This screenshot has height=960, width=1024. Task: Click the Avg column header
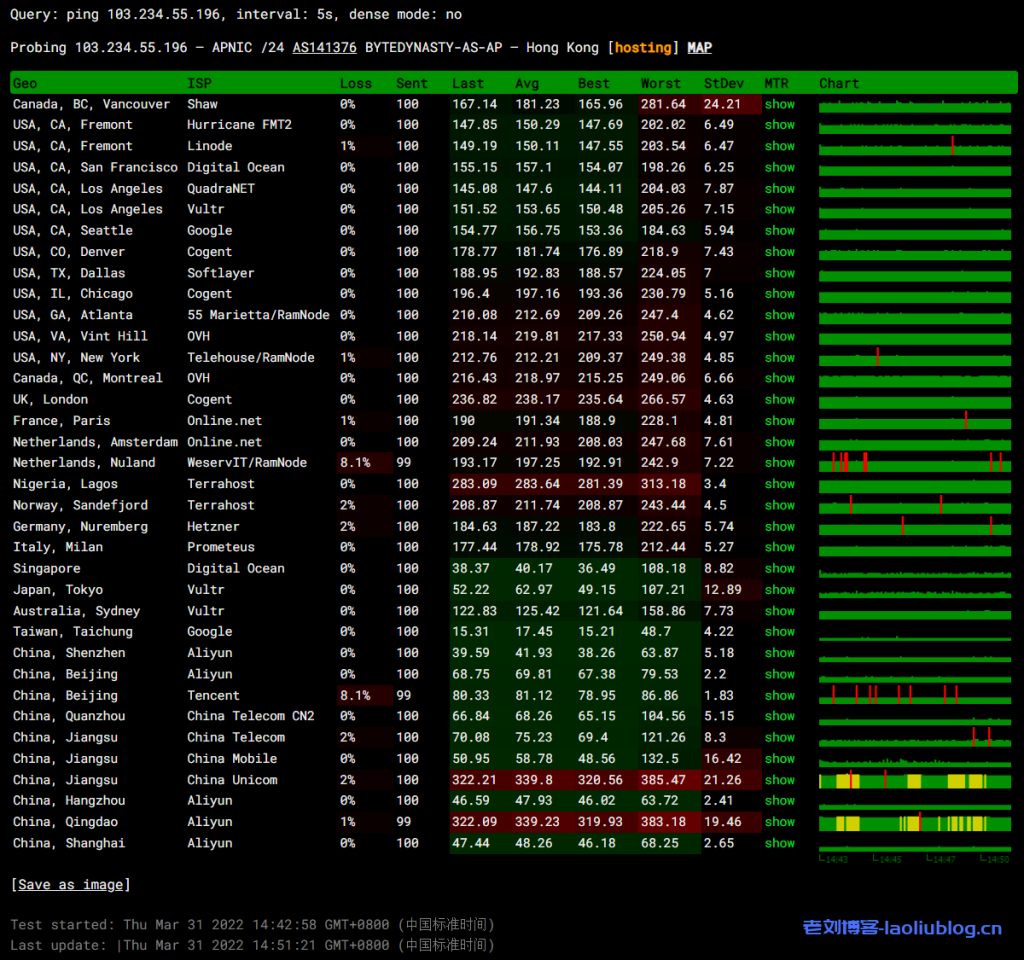pyautogui.click(x=526, y=84)
